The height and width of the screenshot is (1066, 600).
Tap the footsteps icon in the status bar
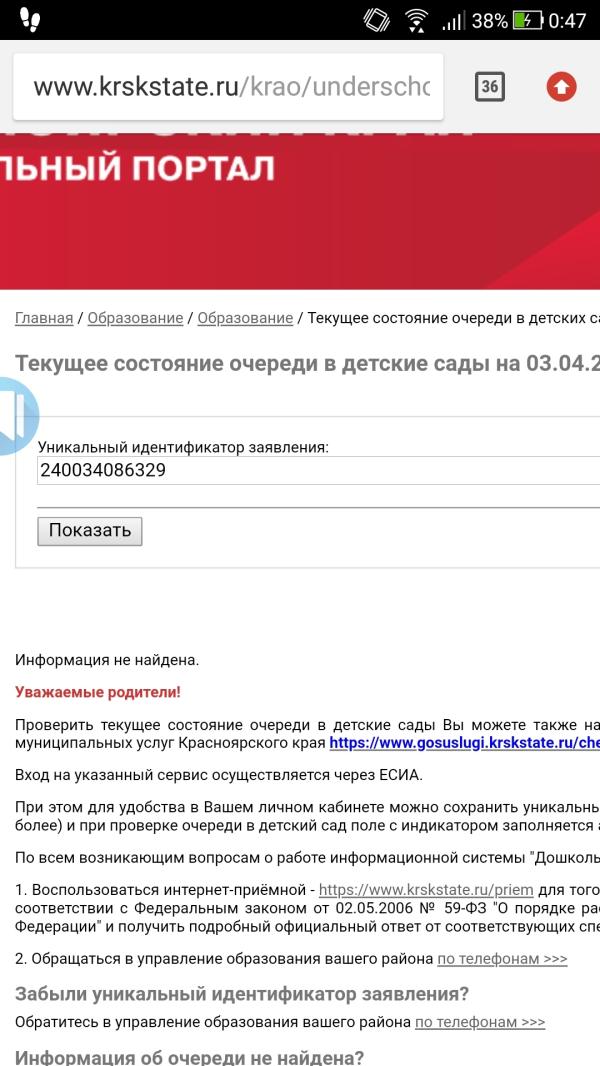click(30, 19)
